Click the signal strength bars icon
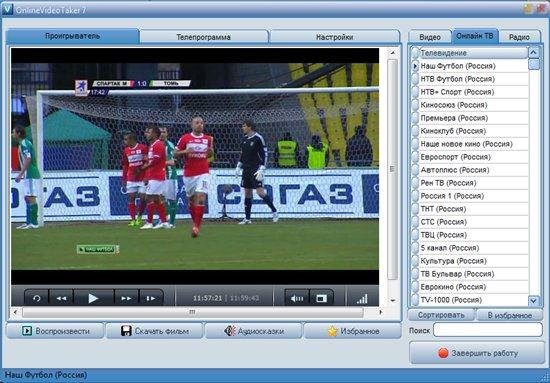This screenshot has width=550, height=383. click(362, 299)
